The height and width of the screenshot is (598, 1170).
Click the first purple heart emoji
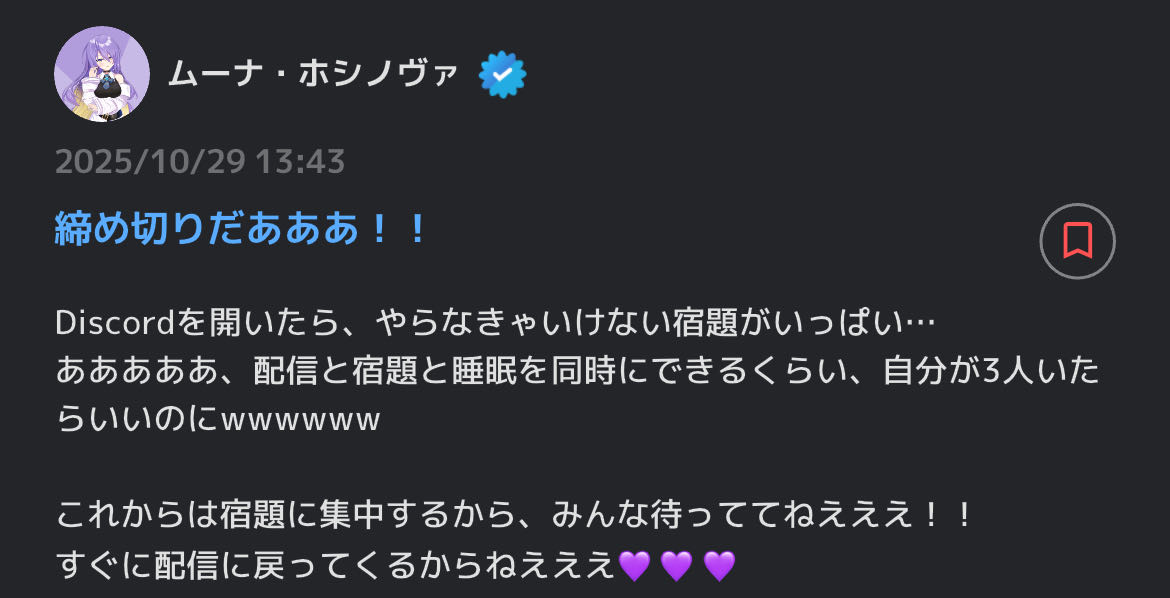[634, 565]
